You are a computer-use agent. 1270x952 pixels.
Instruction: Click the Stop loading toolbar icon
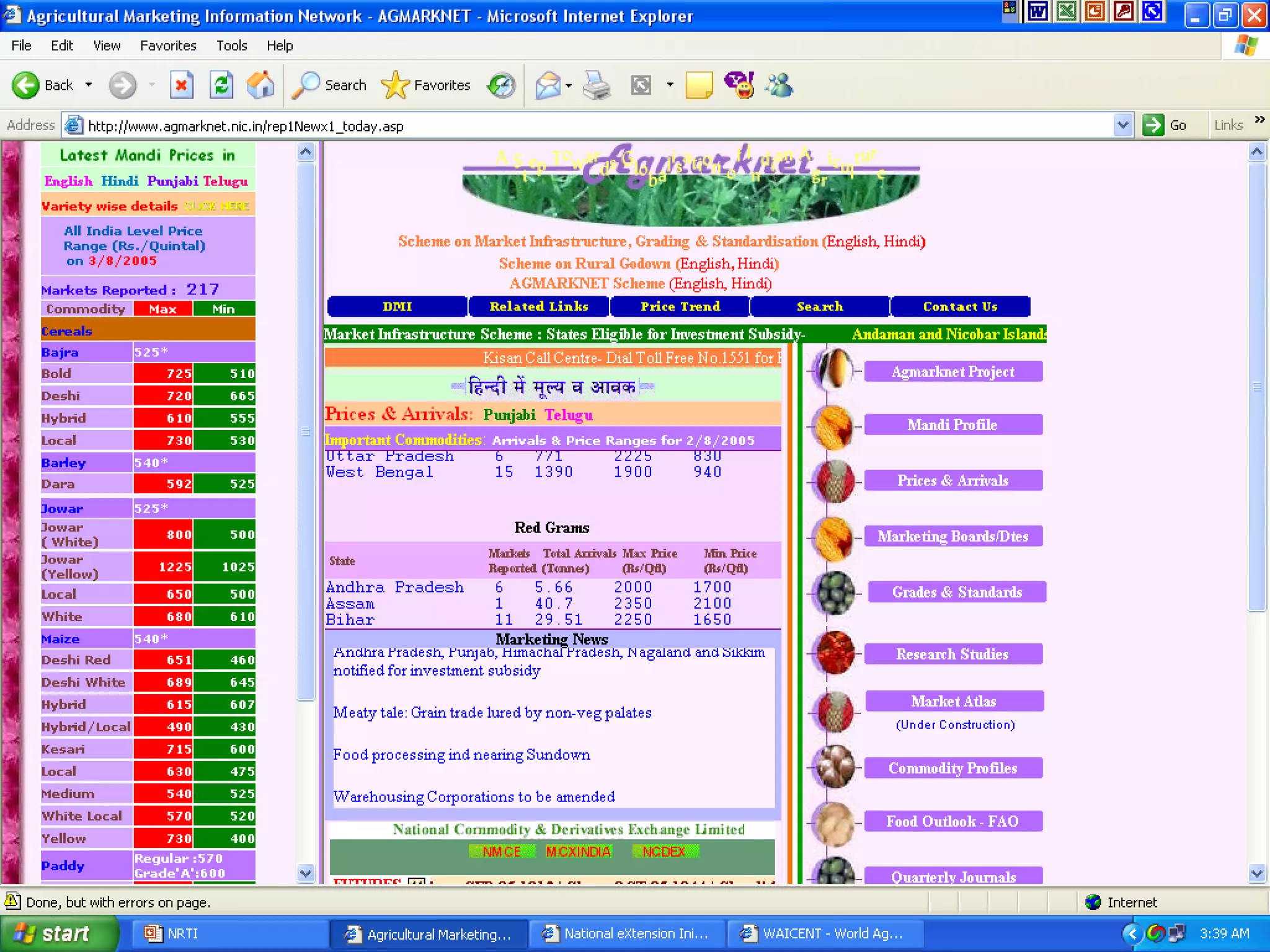pos(181,85)
